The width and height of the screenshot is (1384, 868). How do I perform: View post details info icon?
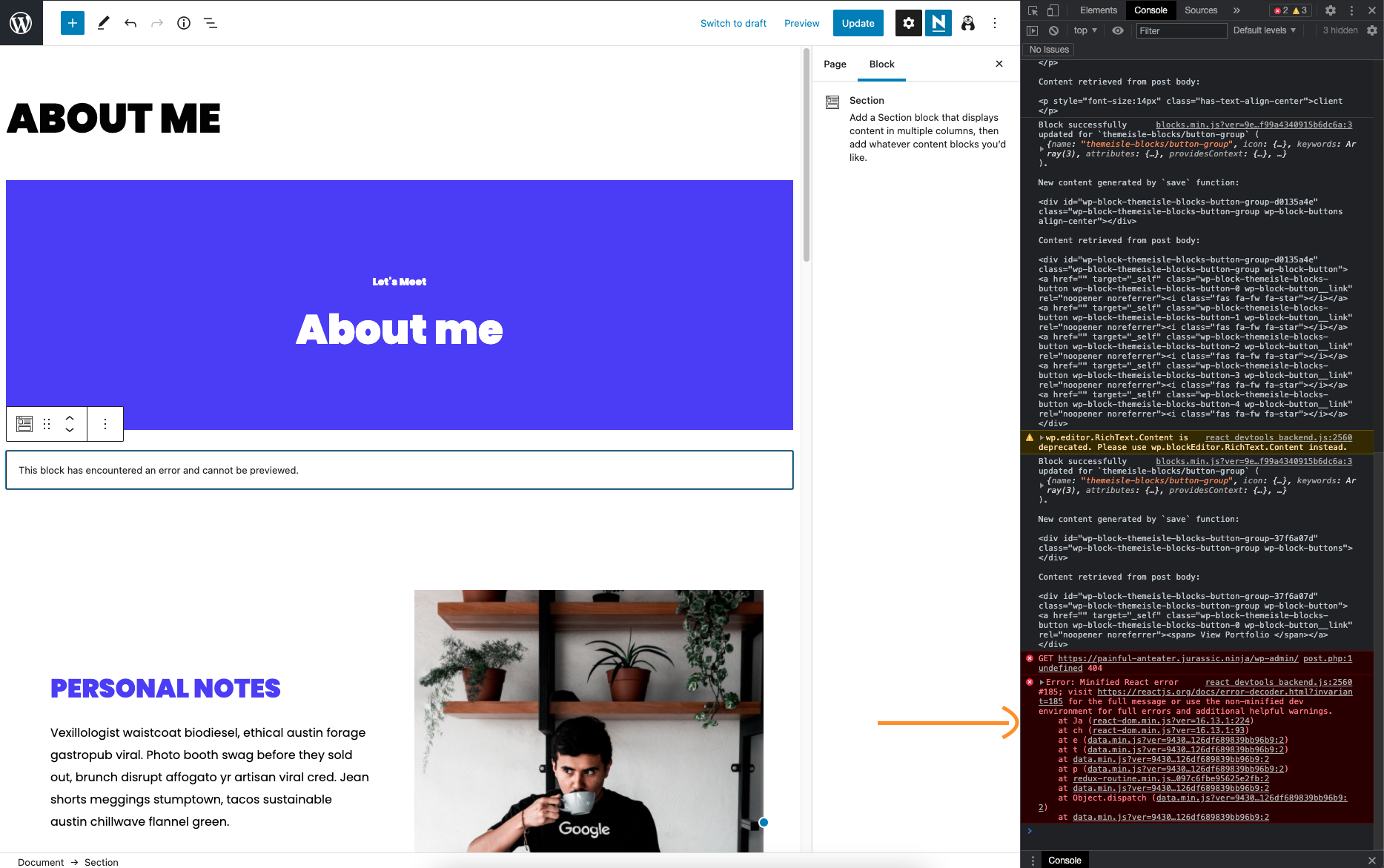(x=184, y=23)
